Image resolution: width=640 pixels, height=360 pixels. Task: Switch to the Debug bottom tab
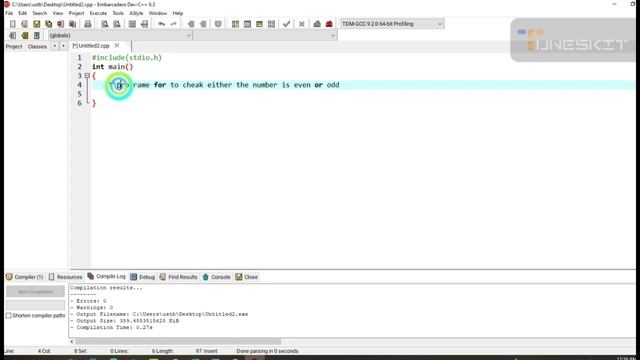click(x=143, y=277)
